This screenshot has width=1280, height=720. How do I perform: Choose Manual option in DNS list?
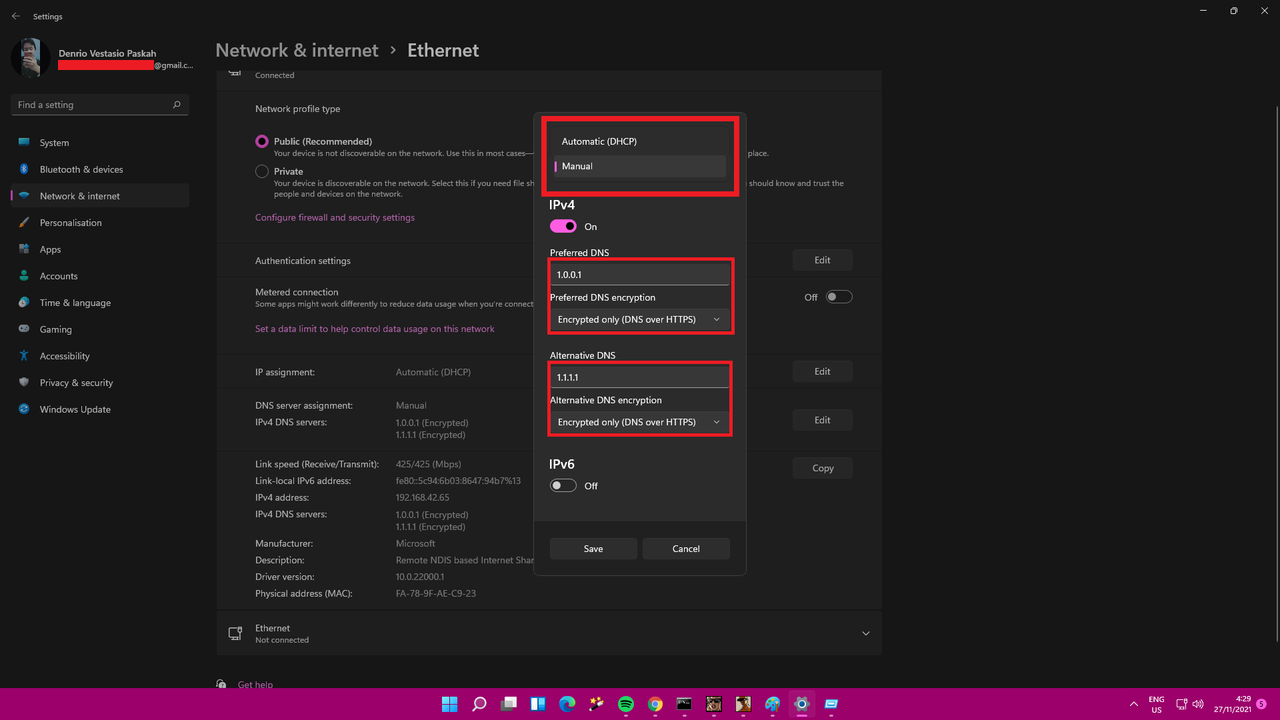point(639,166)
